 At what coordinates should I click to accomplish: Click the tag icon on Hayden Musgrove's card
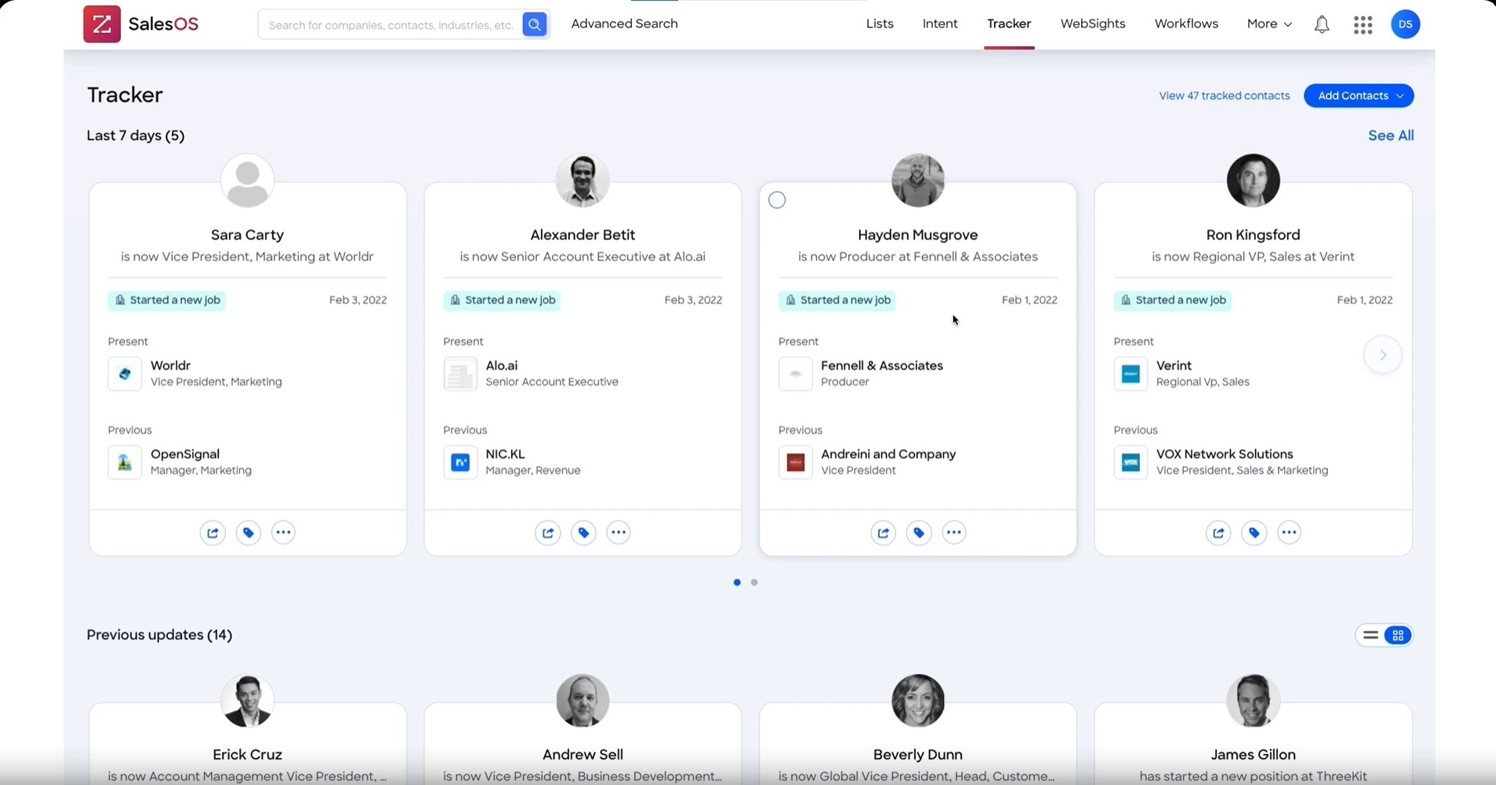click(x=918, y=532)
